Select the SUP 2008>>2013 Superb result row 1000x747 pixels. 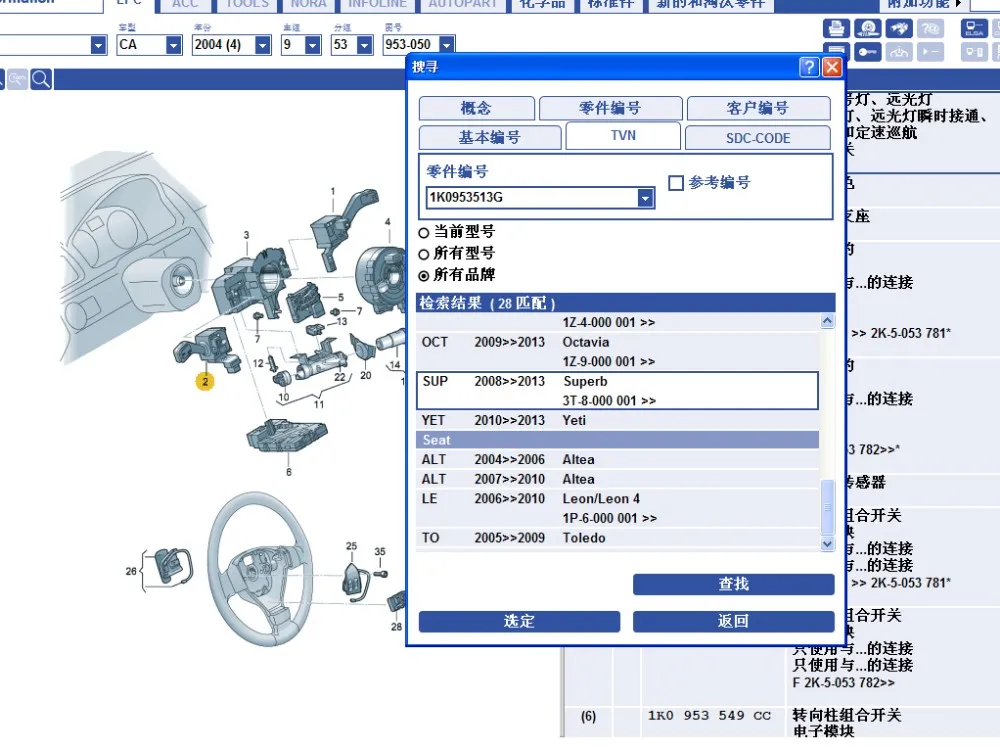tap(617, 391)
